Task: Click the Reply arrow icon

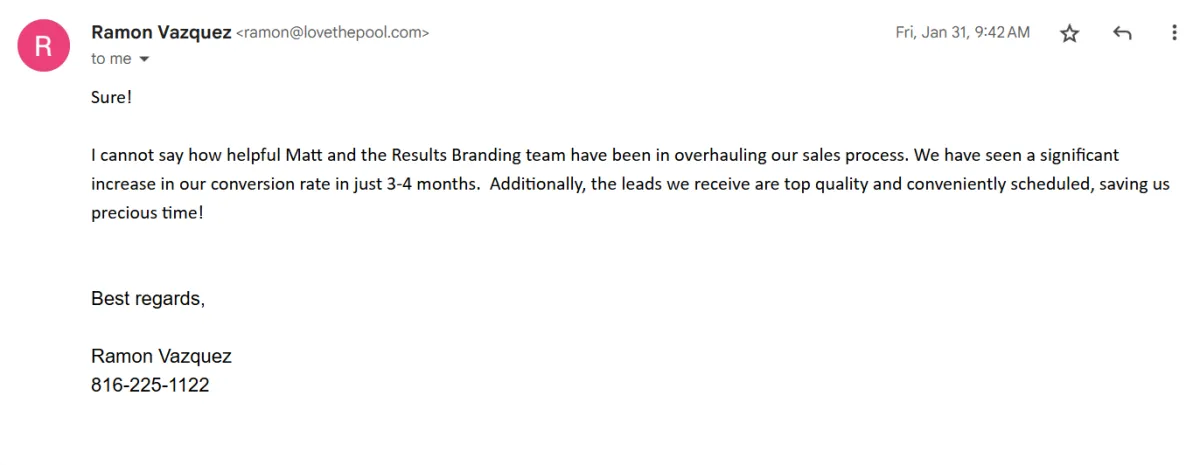Action: (x=1122, y=33)
